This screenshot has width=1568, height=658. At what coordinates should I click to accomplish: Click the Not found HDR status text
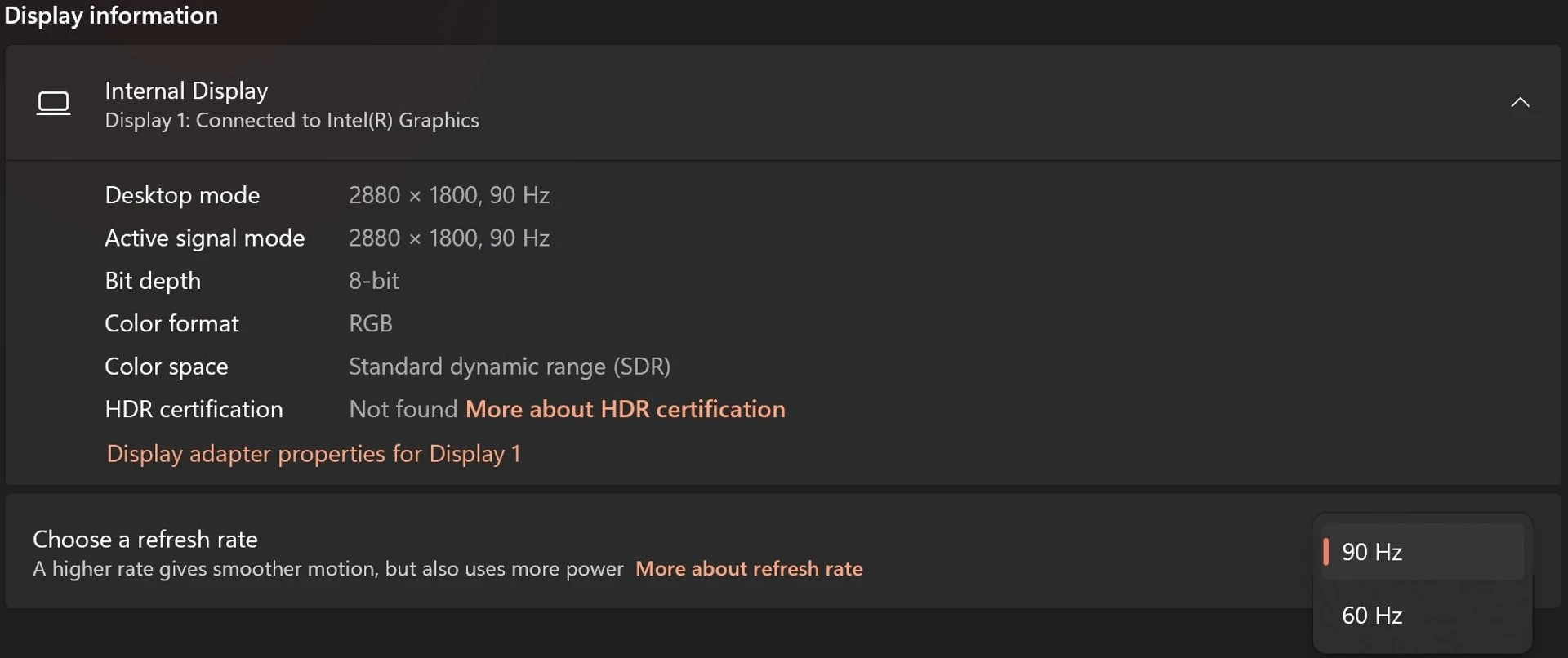tap(403, 409)
